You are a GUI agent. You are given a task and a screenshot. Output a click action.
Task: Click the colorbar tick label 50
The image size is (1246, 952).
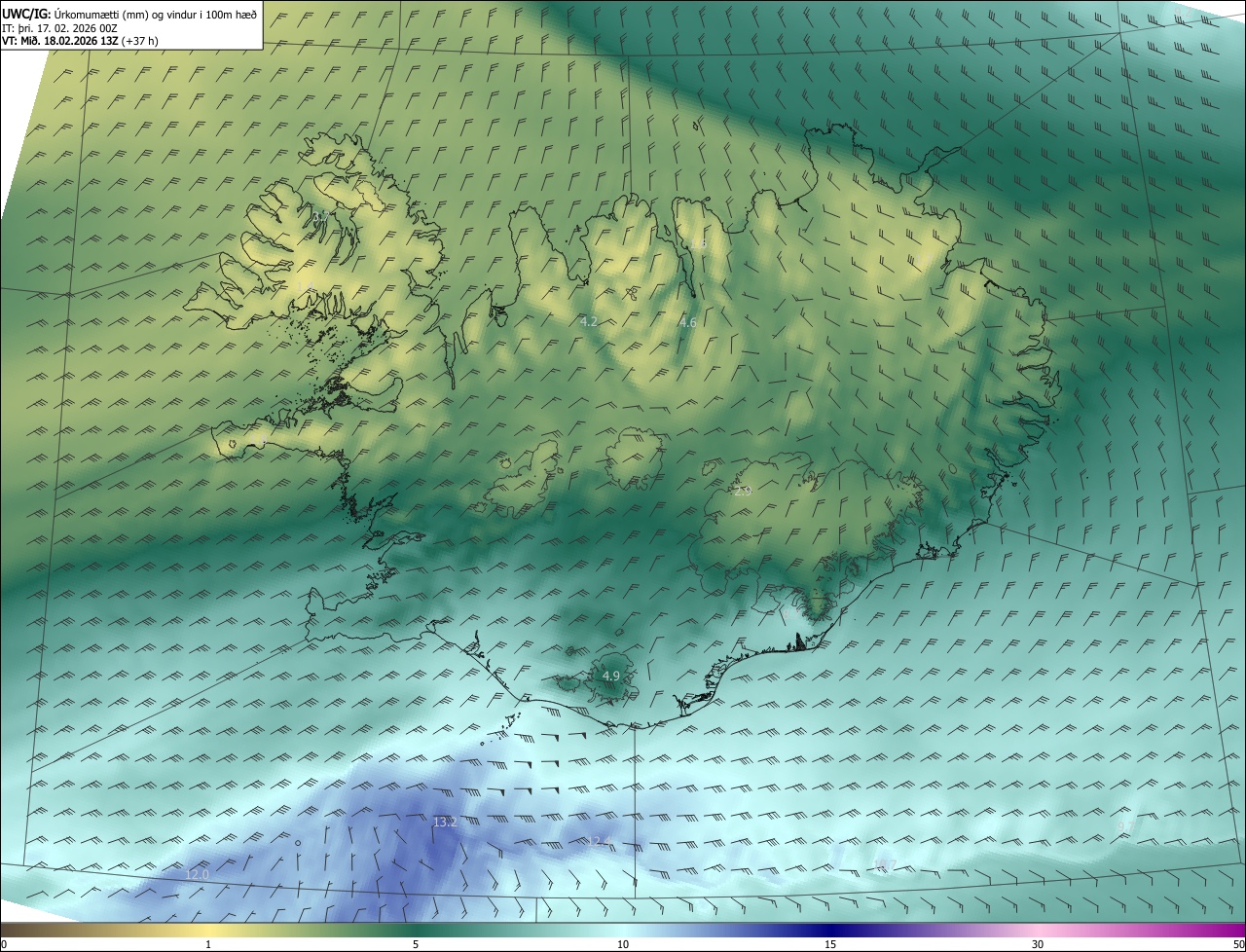click(x=1238, y=944)
